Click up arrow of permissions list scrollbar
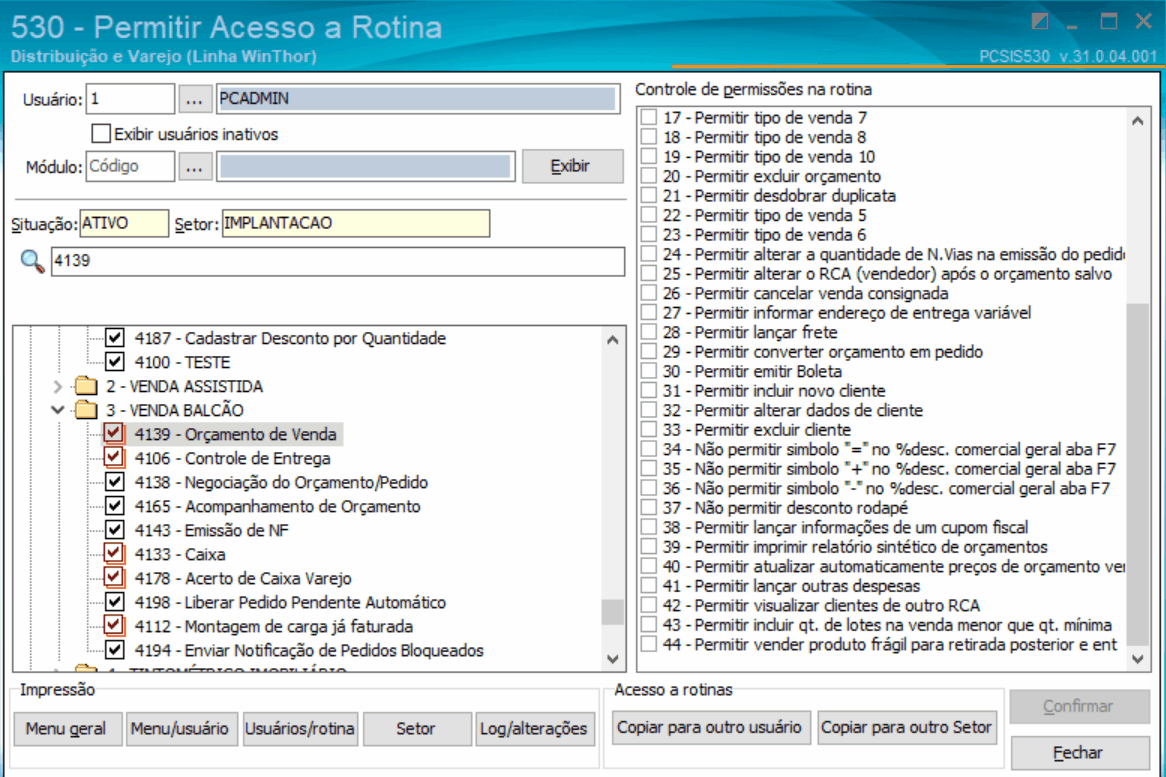The image size is (1166, 777). (x=1138, y=120)
